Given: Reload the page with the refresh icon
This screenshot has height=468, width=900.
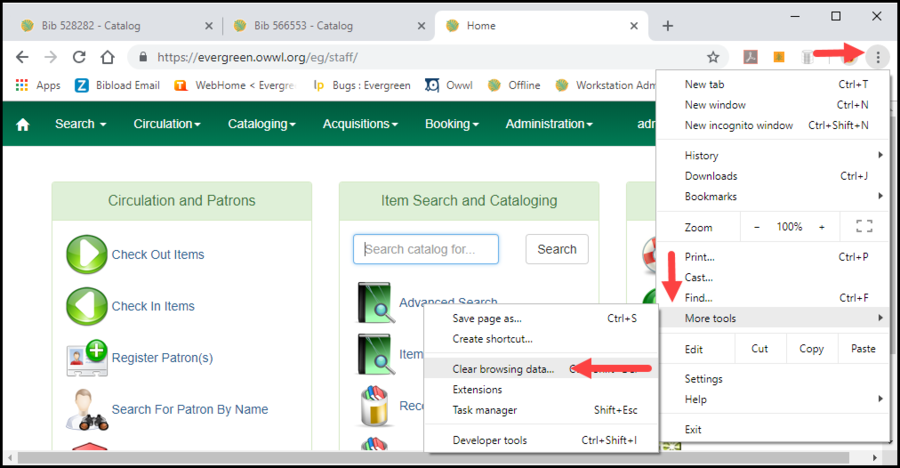Looking at the screenshot, I should (x=79, y=57).
